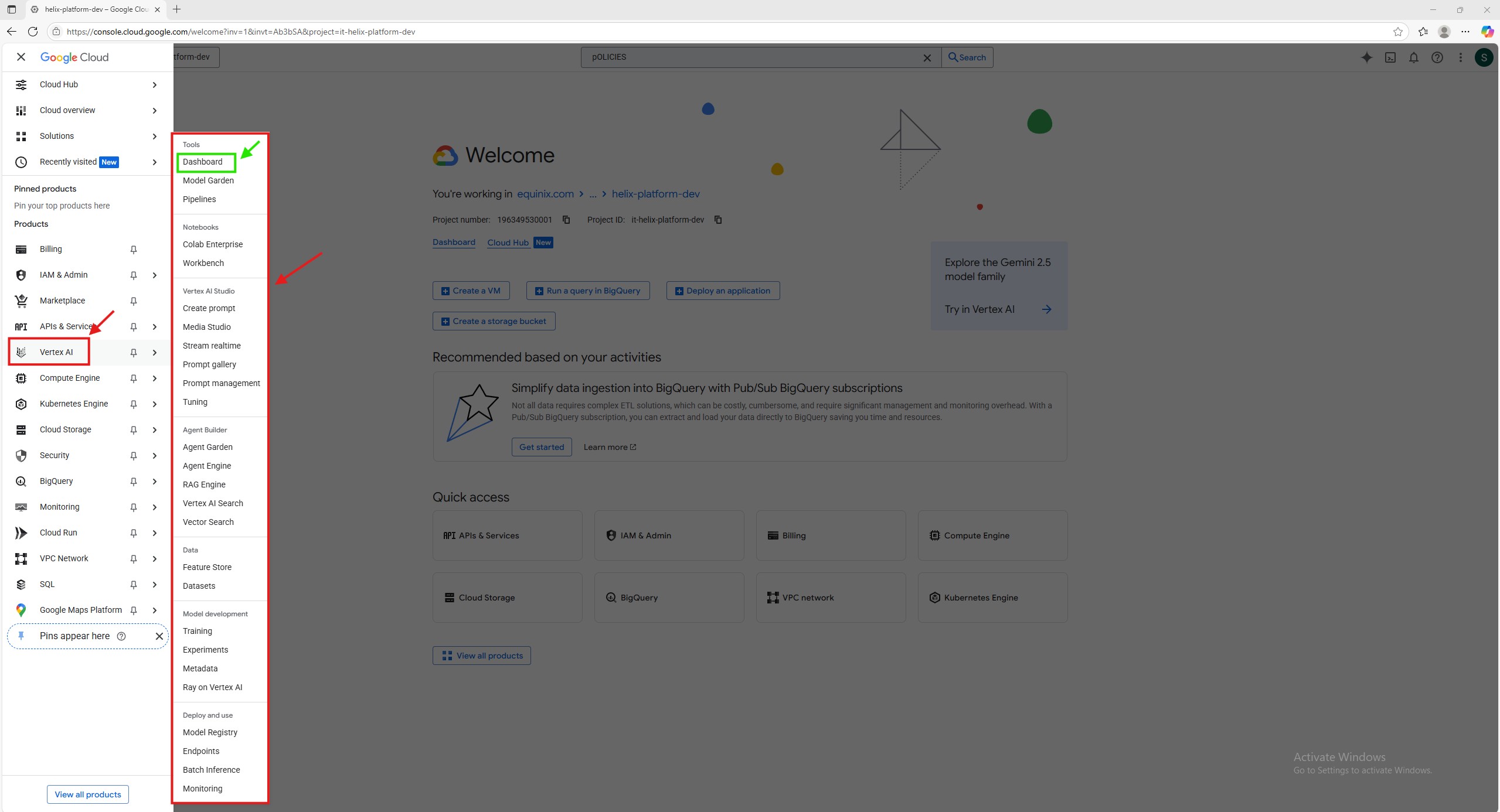Open Model Garden from Vertex AI submenu
Image resolution: width=1500 pixels, height=812 pixels.
tap(208, 180)
